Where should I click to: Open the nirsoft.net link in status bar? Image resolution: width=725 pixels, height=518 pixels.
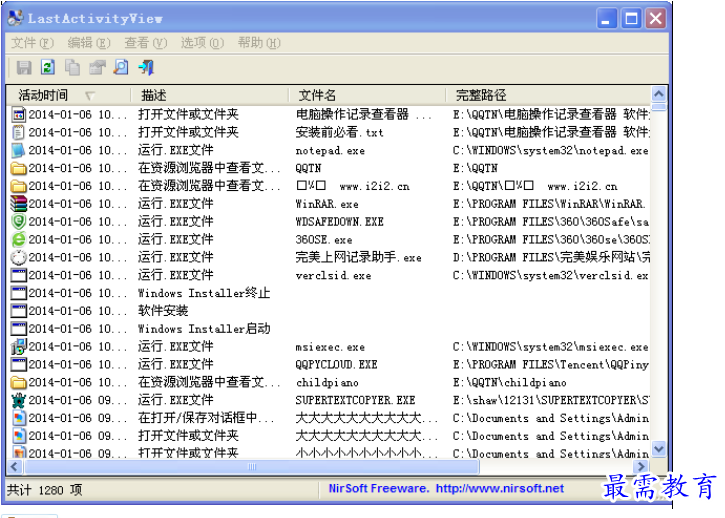click(x=499, y=488)
